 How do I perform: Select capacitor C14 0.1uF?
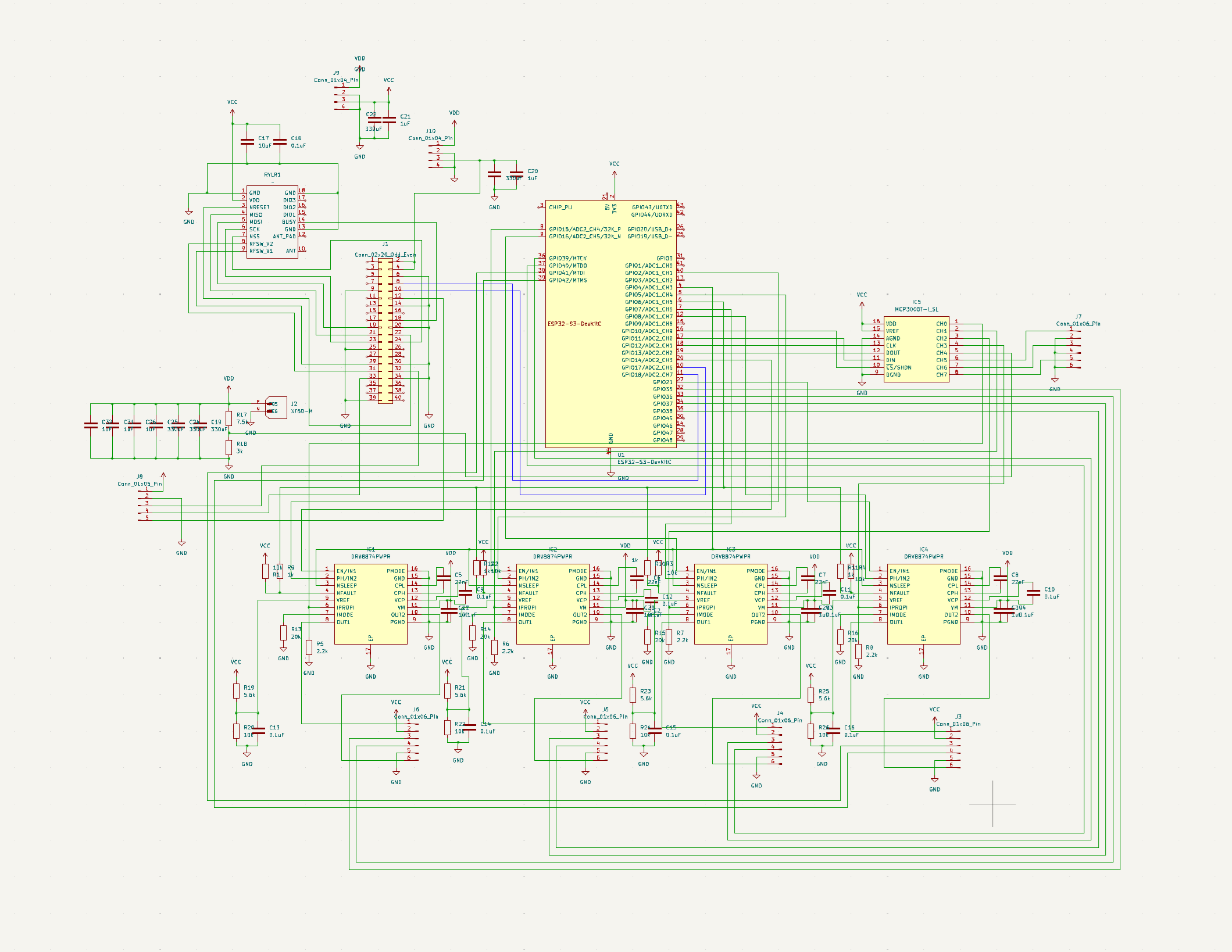[469, 728]
